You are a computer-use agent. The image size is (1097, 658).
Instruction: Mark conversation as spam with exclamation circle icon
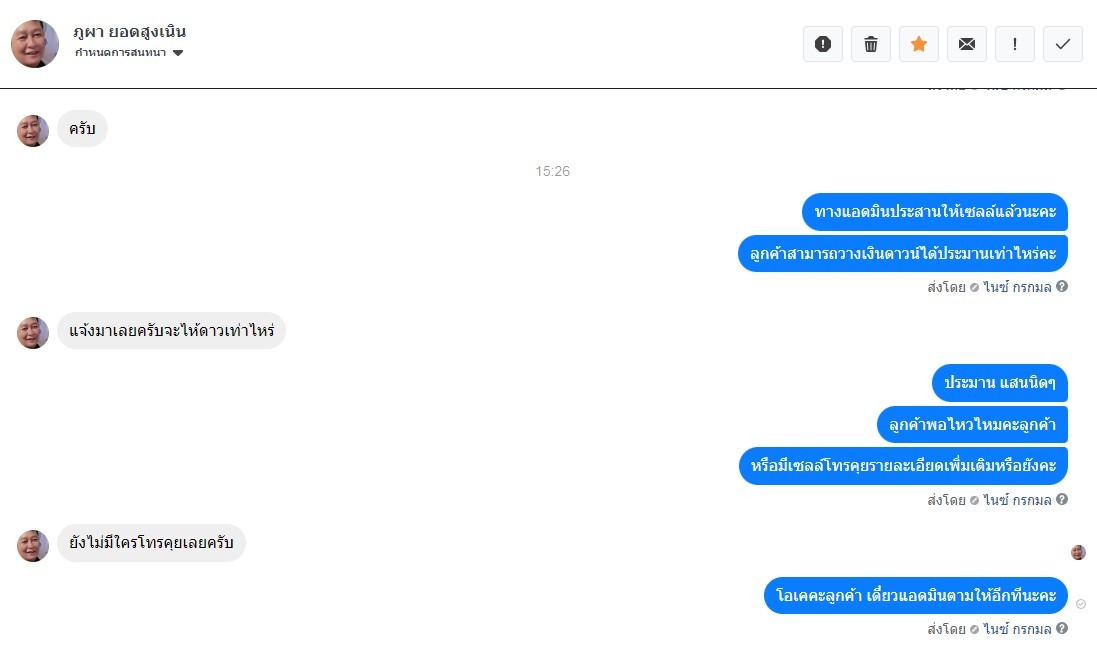[x=823, y=44]
